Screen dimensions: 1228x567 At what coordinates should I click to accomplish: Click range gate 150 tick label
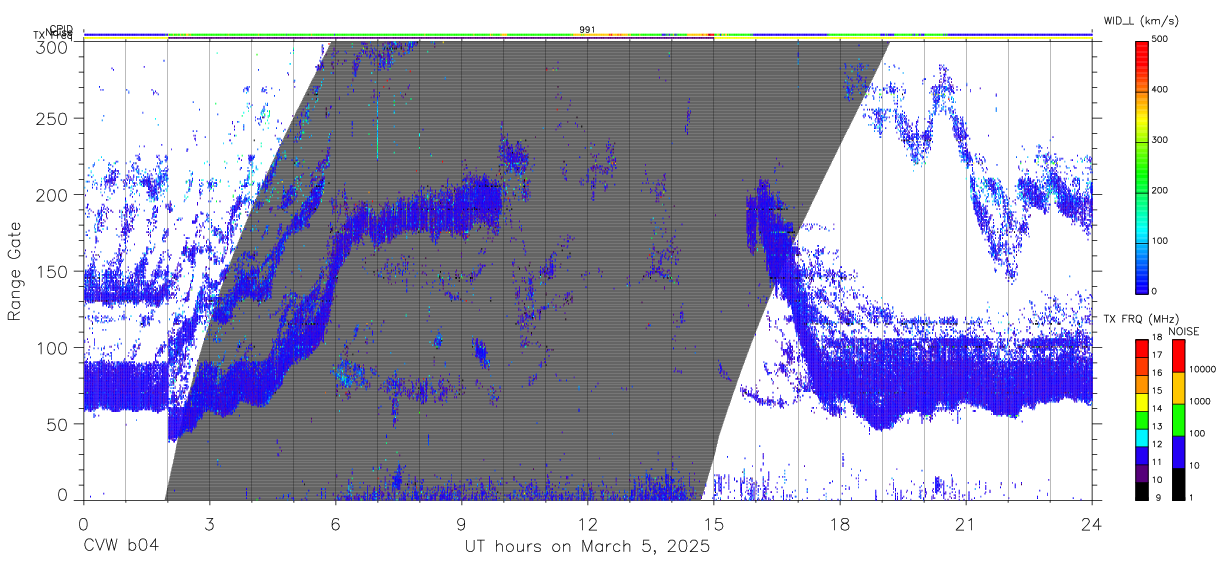(54, 271)
